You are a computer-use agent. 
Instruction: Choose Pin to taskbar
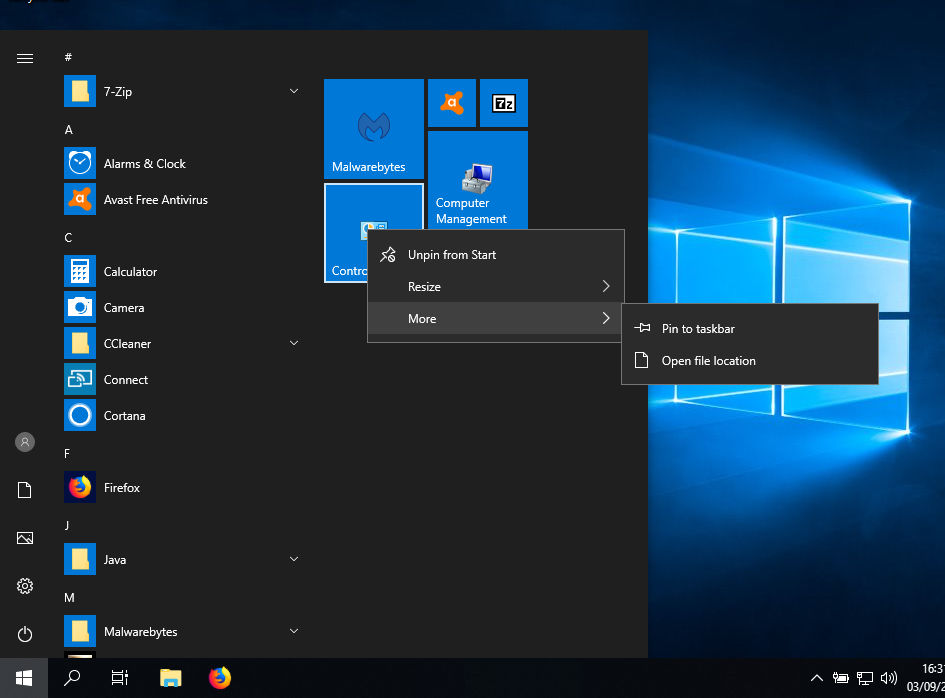pos(750,329)
